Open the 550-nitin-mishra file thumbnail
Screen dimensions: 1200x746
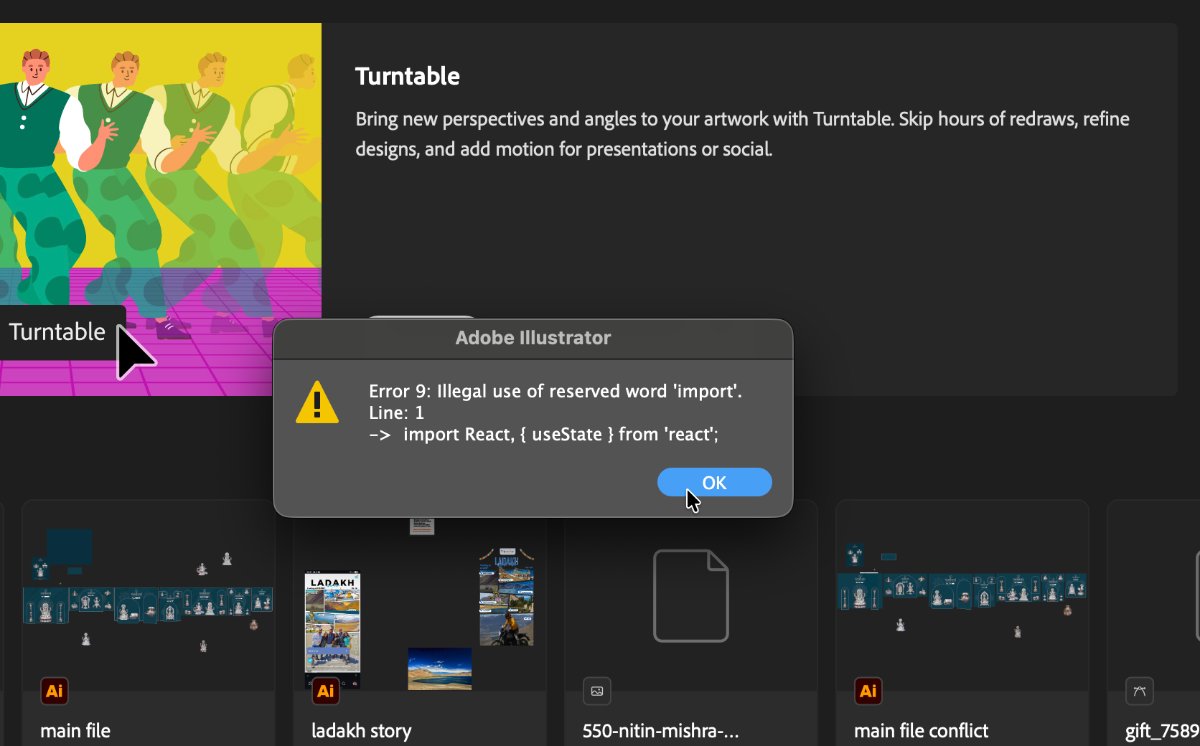point(691,595)
